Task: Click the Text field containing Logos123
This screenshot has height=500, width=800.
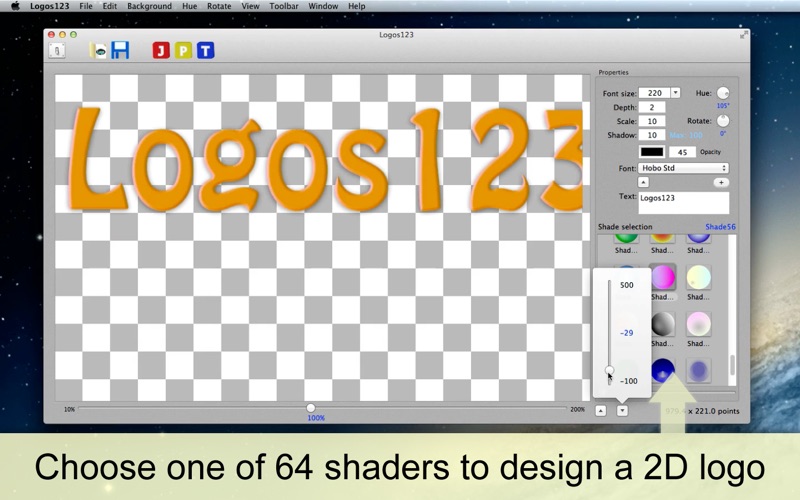Action: coord(684,203)
